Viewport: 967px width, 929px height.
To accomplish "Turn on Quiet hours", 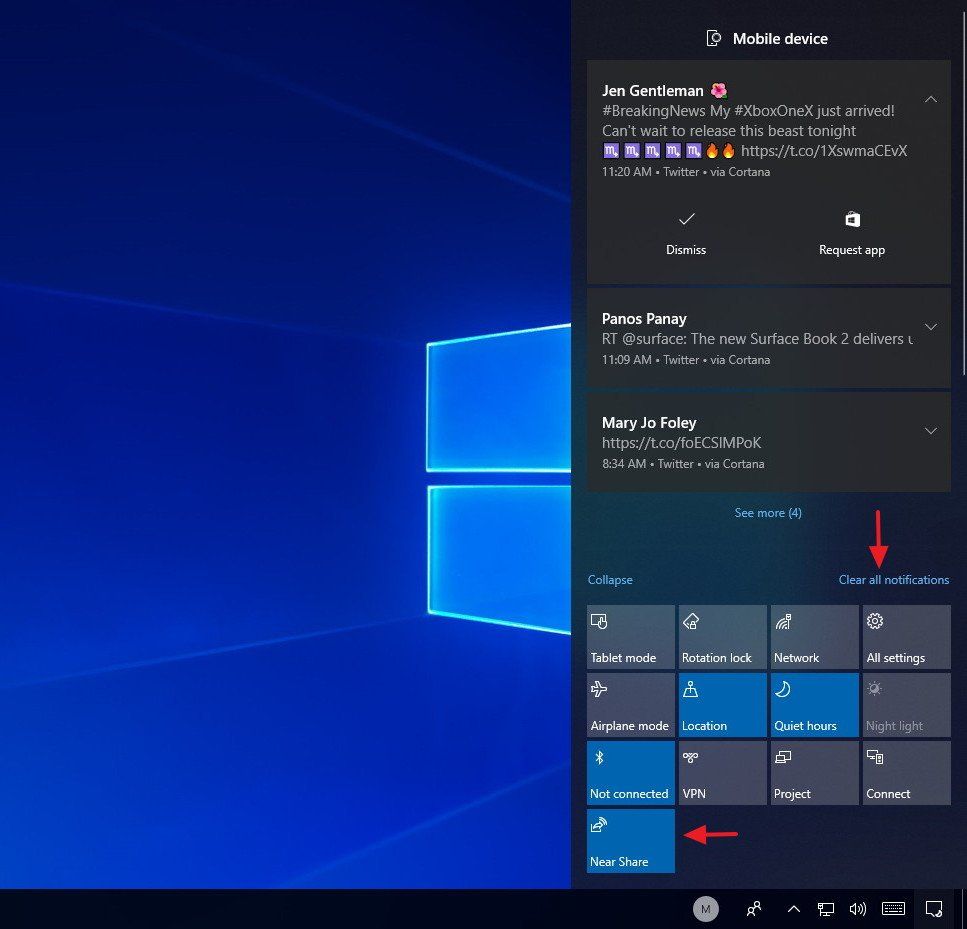I will coord(813,704).
